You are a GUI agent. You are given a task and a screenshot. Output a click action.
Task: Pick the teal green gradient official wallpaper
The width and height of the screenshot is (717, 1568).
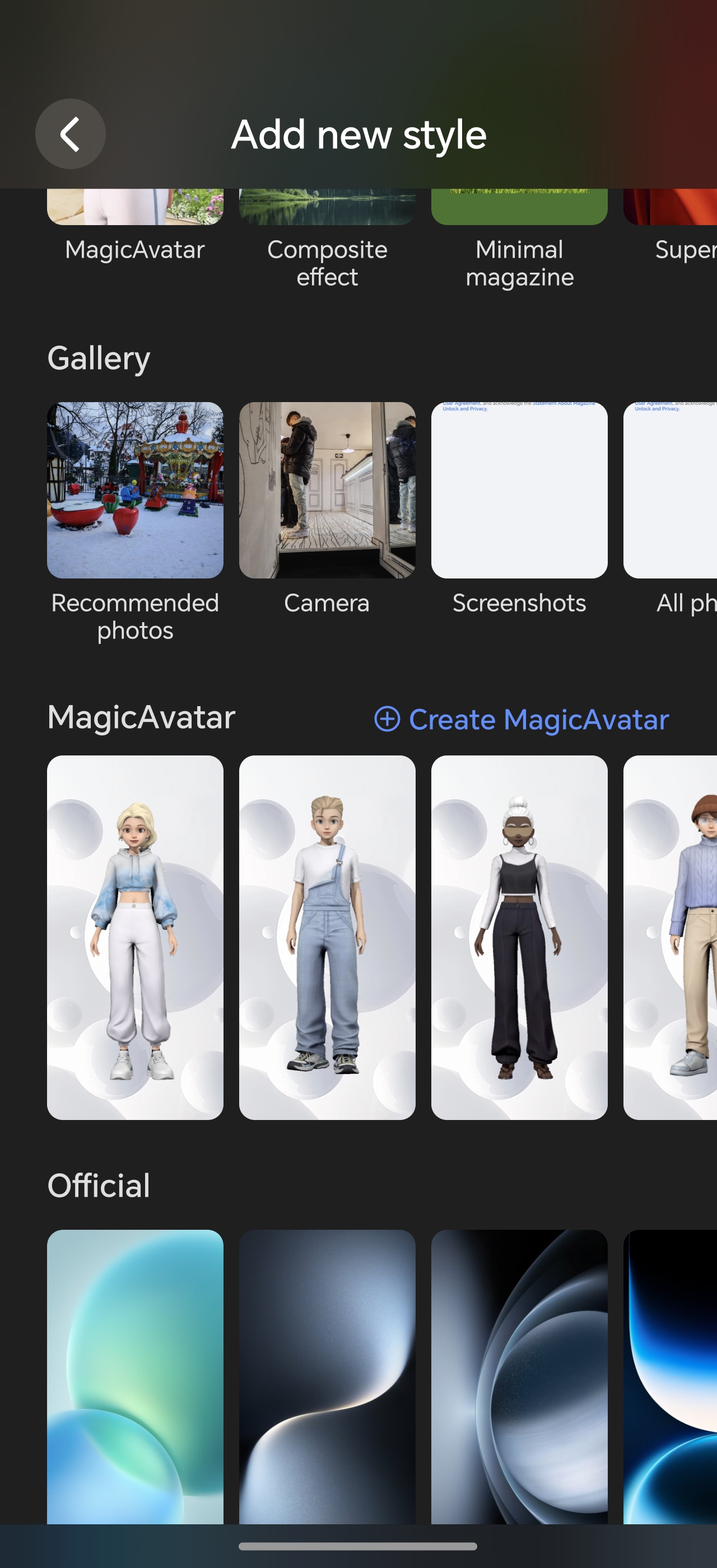pos(135,1377)
